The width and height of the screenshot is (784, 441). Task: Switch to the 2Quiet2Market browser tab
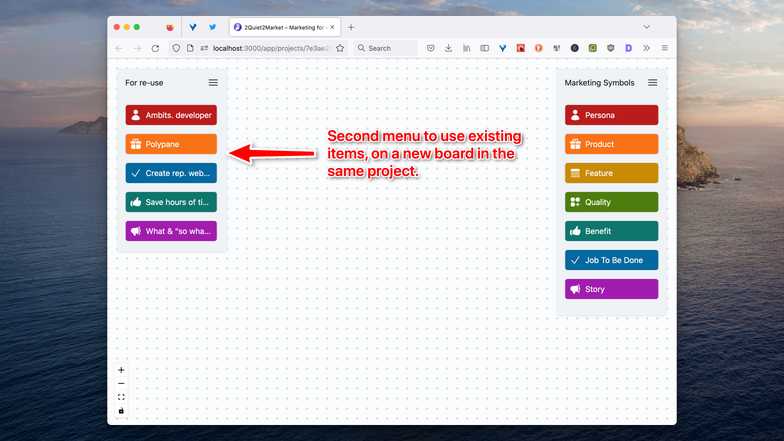[x=283, y=27]
